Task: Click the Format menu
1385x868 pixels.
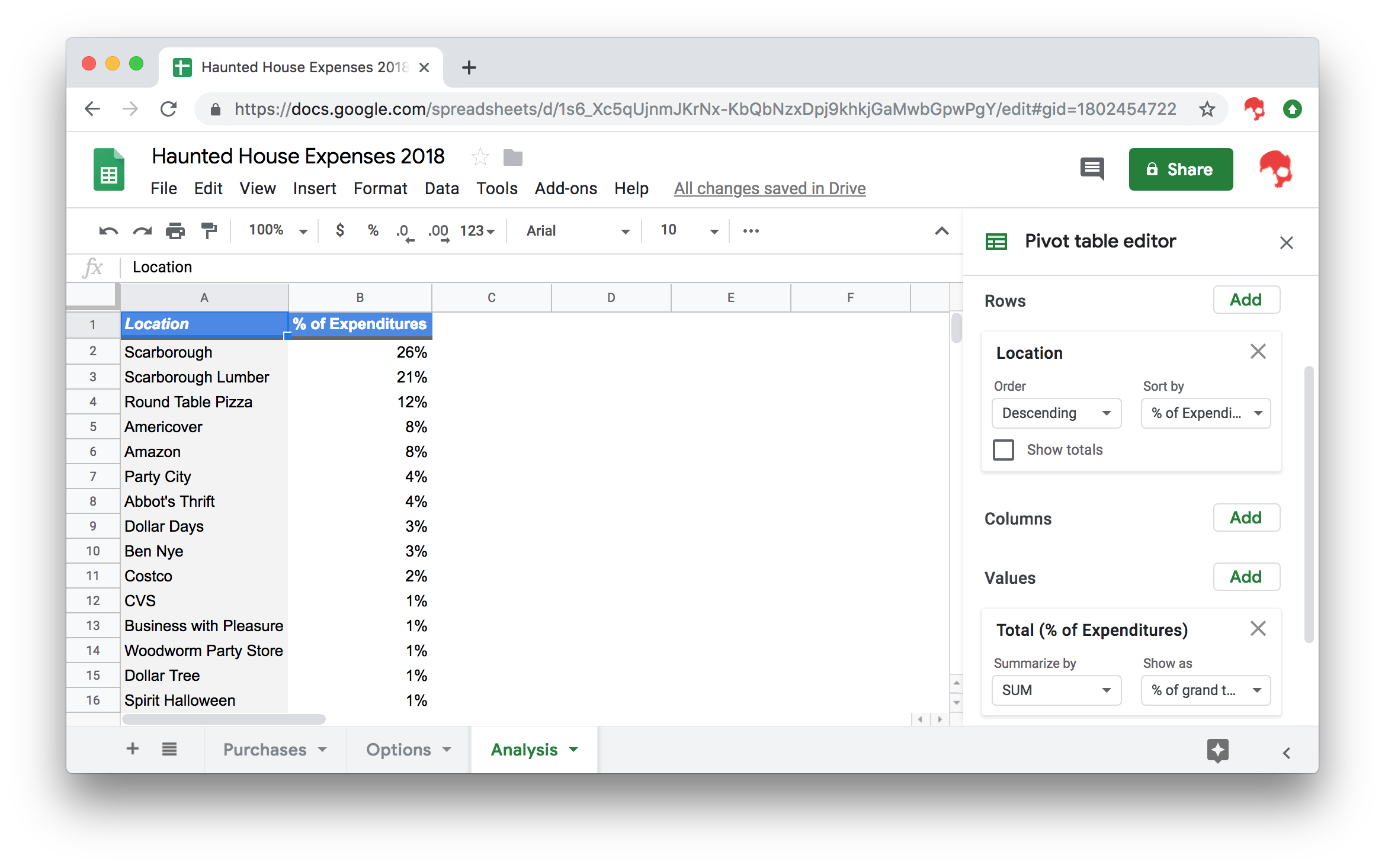Action: [x=380, y=188]
